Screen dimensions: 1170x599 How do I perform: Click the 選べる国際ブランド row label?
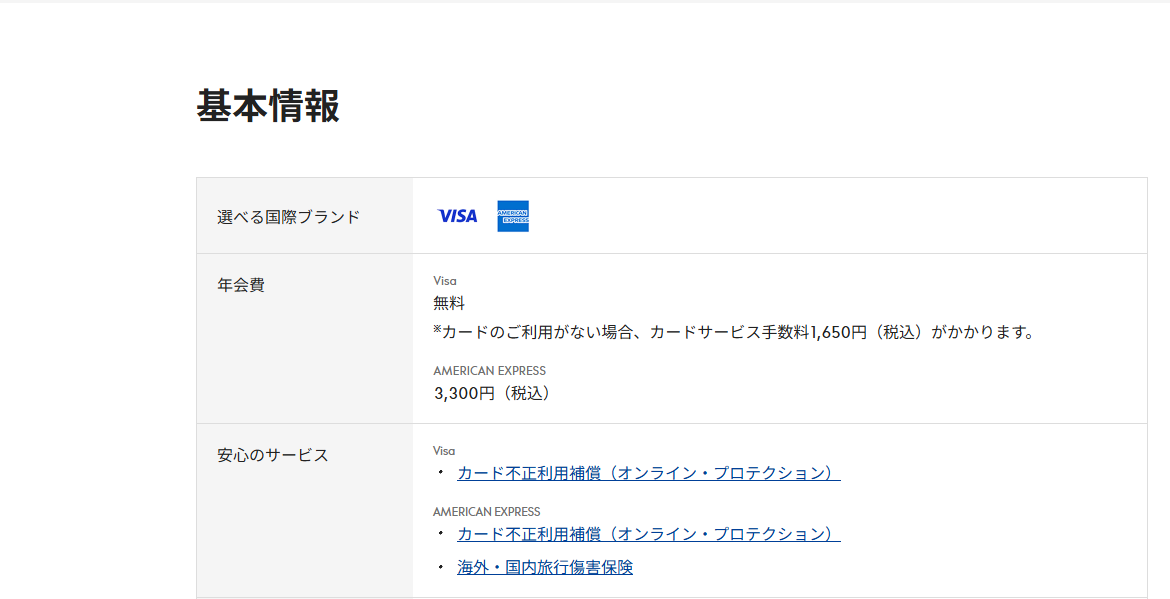(289, 217)
